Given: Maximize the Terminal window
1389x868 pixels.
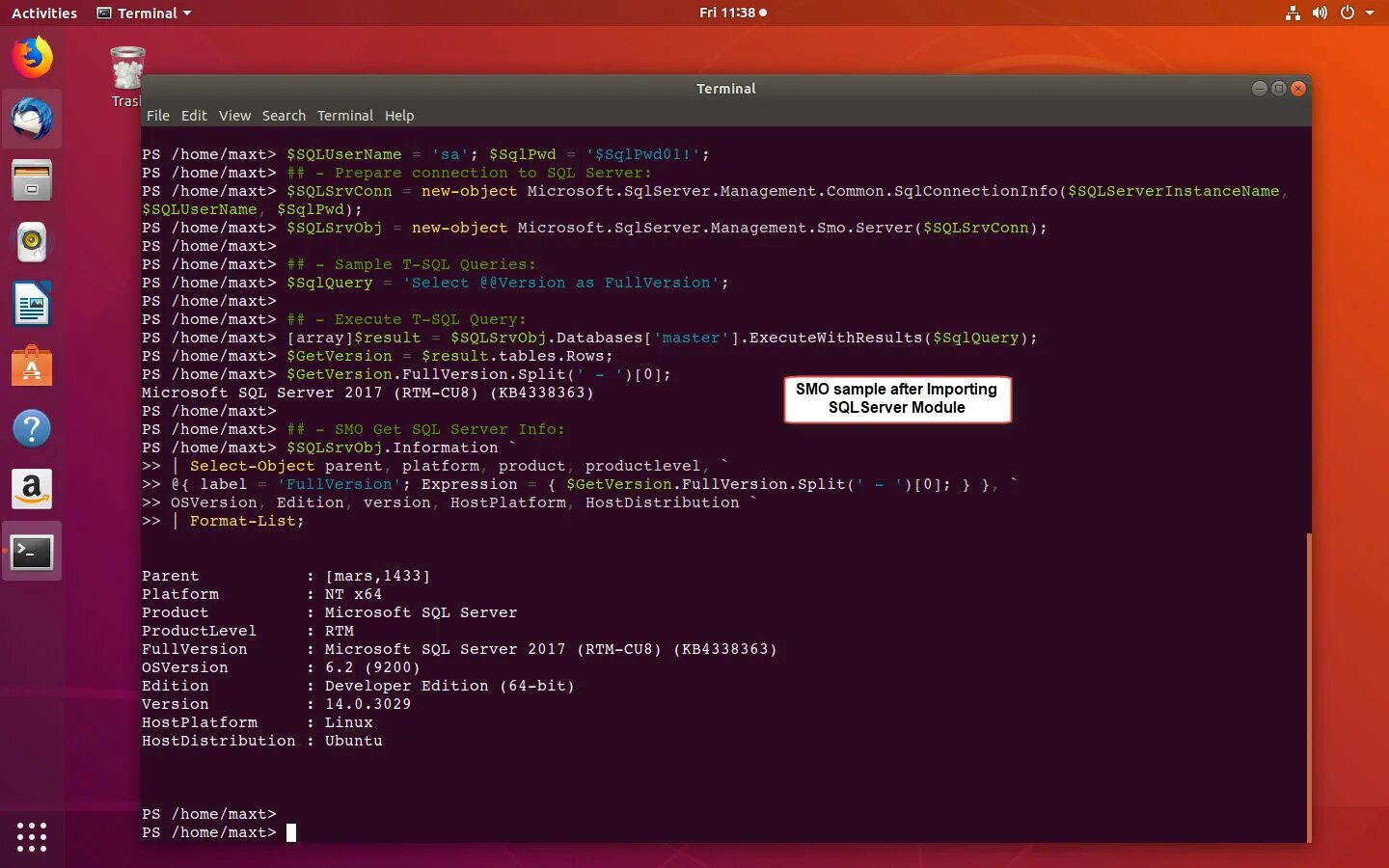Looking at the screenshot, I should tap(1278, 88).
